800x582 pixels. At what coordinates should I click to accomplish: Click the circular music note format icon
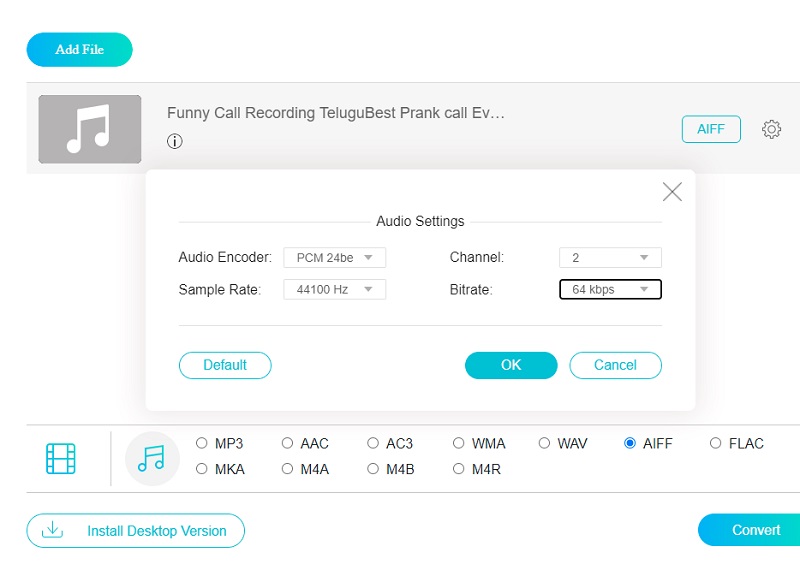click(x=151, y=456)
